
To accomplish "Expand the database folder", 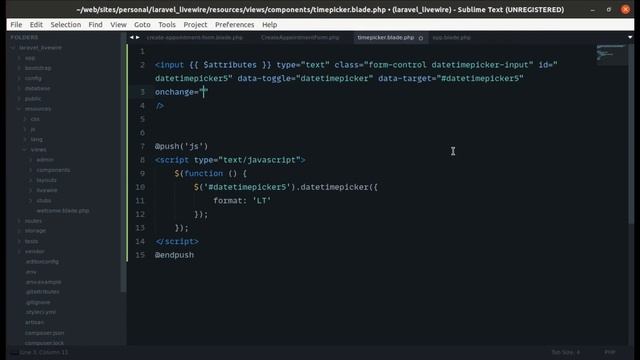I will tap(19, 89).
